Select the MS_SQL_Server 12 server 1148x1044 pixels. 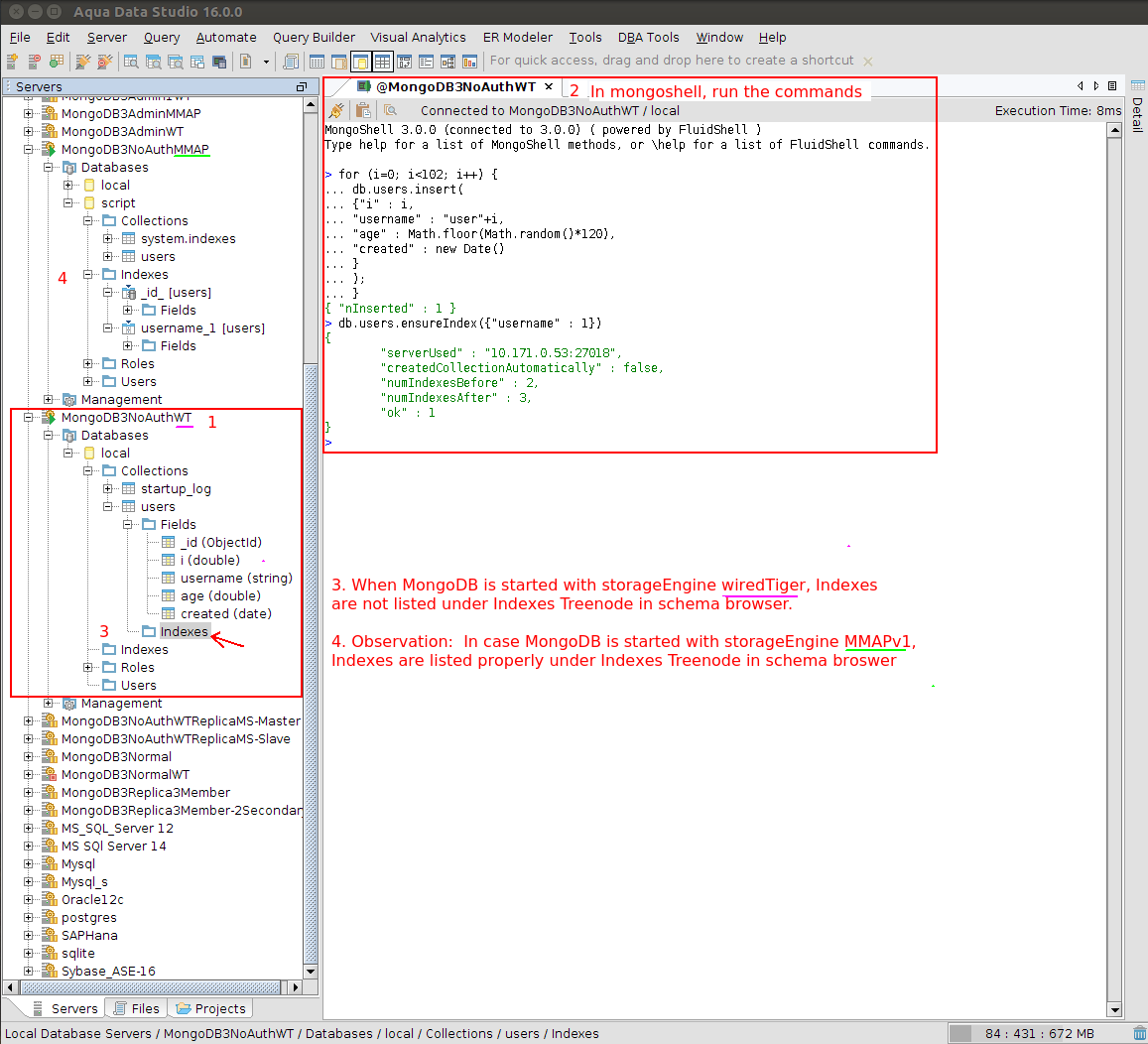[117, 828]
